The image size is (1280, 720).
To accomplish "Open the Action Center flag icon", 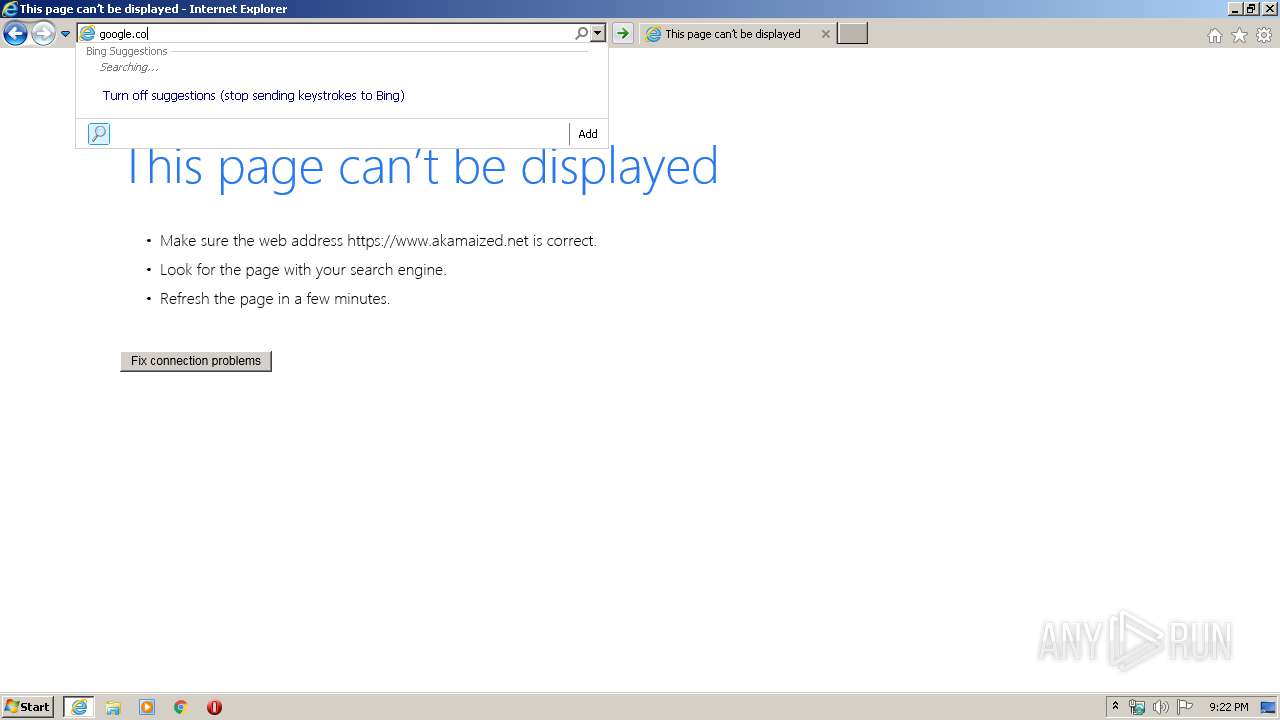I will tap(1185, 707).
